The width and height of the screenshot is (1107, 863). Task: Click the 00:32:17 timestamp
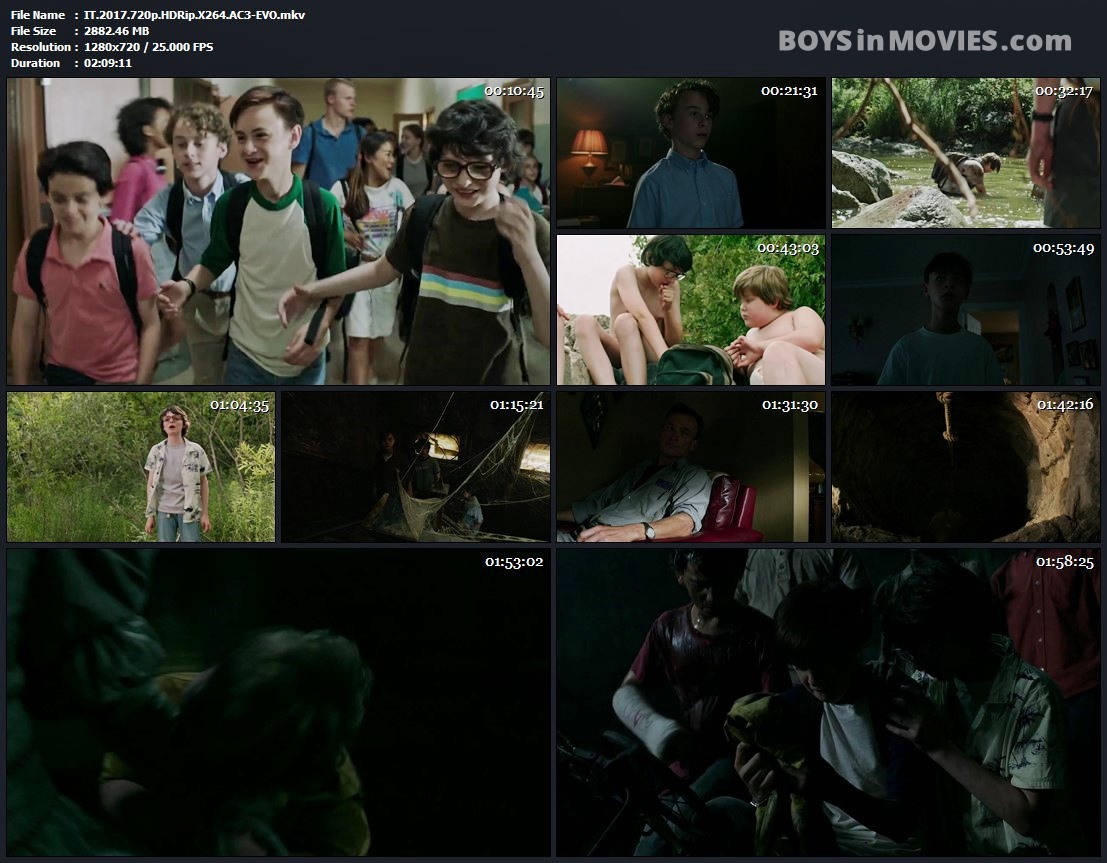coord(1064,91)
